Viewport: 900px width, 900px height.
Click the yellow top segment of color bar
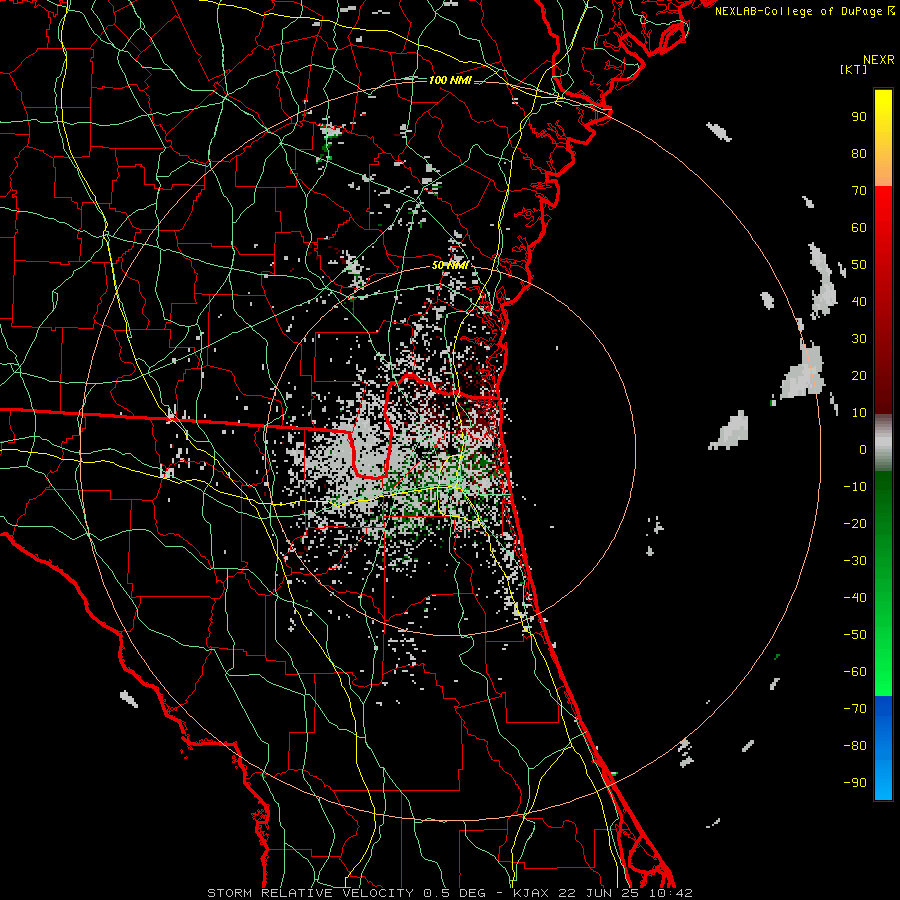pos(883,138)
